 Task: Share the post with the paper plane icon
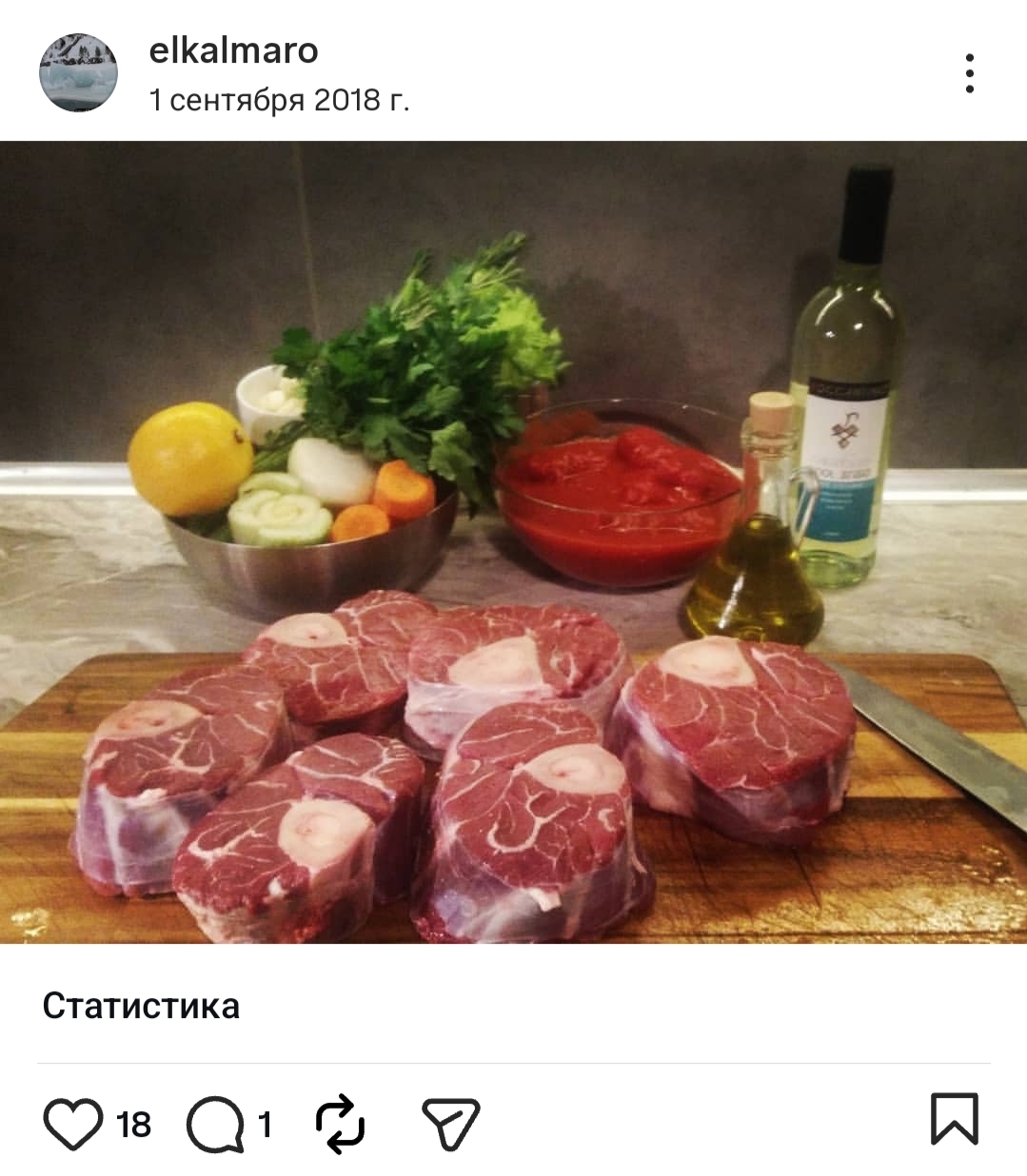(450, 1124)
